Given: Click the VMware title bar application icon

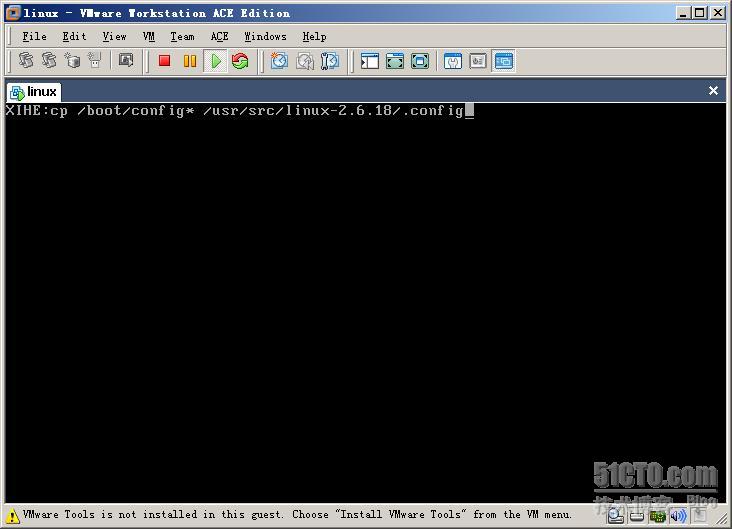Looking at the screenshot, I should (13, 13).
